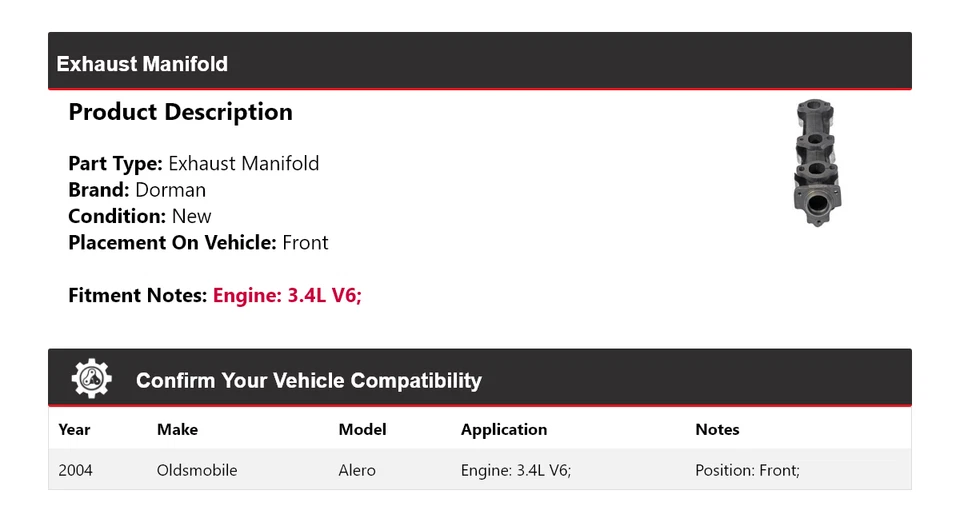This screenshot has width=960, height=522.
Task: Click the Make column header
Action: 177,429
